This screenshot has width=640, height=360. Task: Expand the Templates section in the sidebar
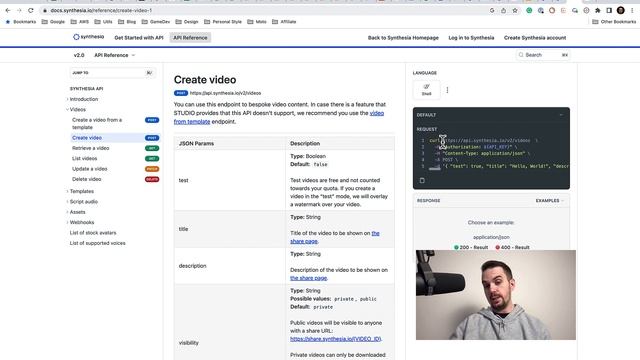pyautogui.click(x=81, y=191)
